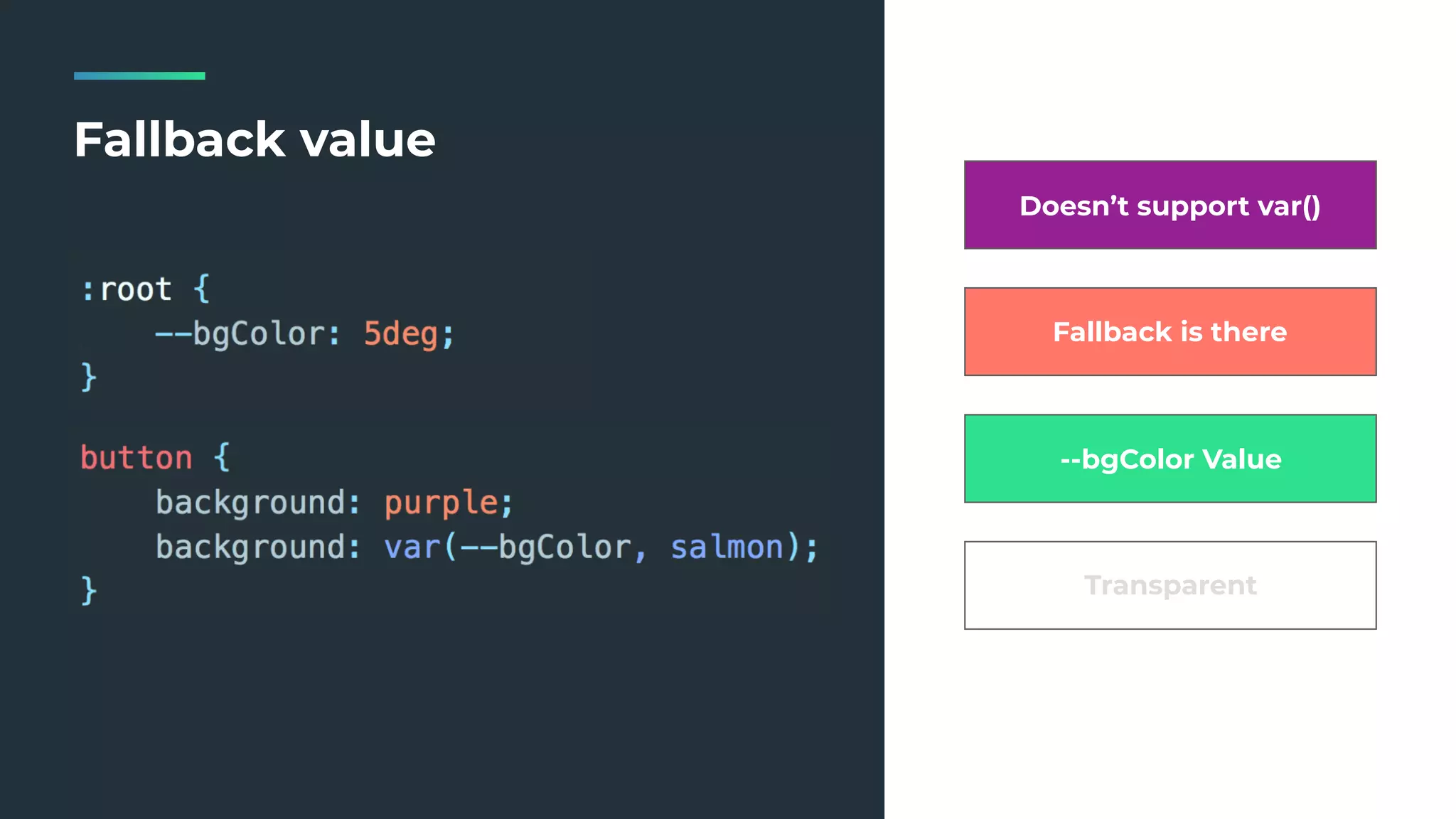Click the "background" property on the var() line
This screenshot has width=1456, height=819.
(250, 547)
